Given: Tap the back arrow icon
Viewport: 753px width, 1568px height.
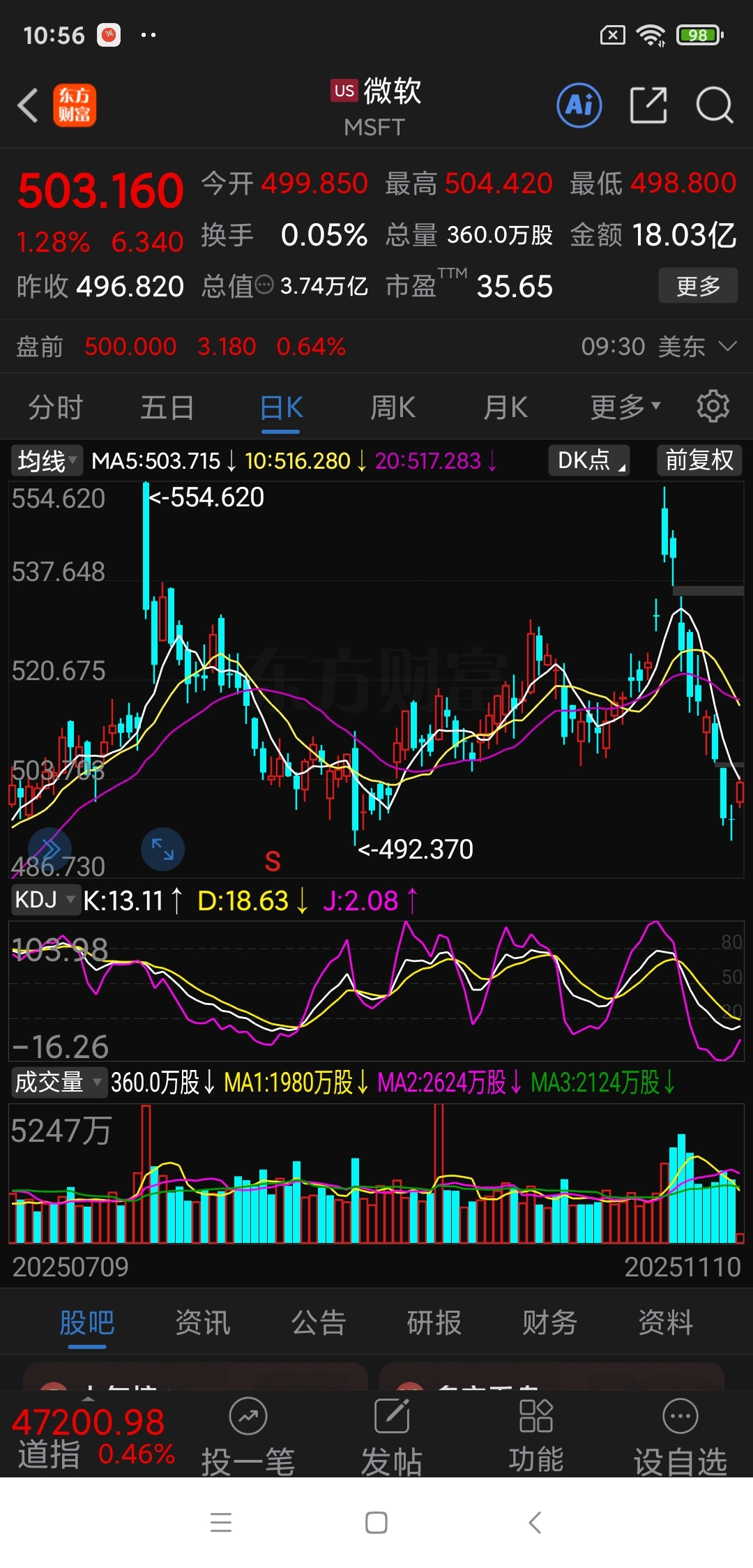Looking at the screenshot, I should click(x=28, y=106).
